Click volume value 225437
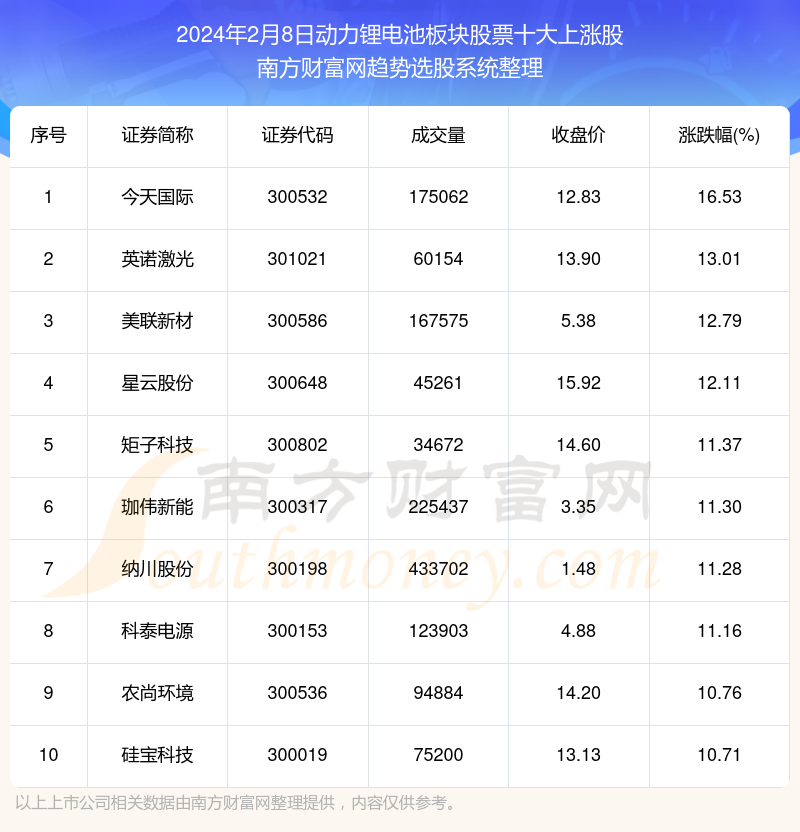Viewport: 800px width, 832px height. pyautogui.click(x=438, y=507)
